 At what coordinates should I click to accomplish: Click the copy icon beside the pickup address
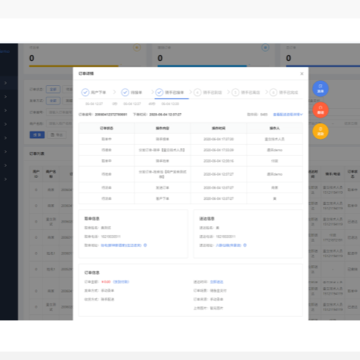145,245
